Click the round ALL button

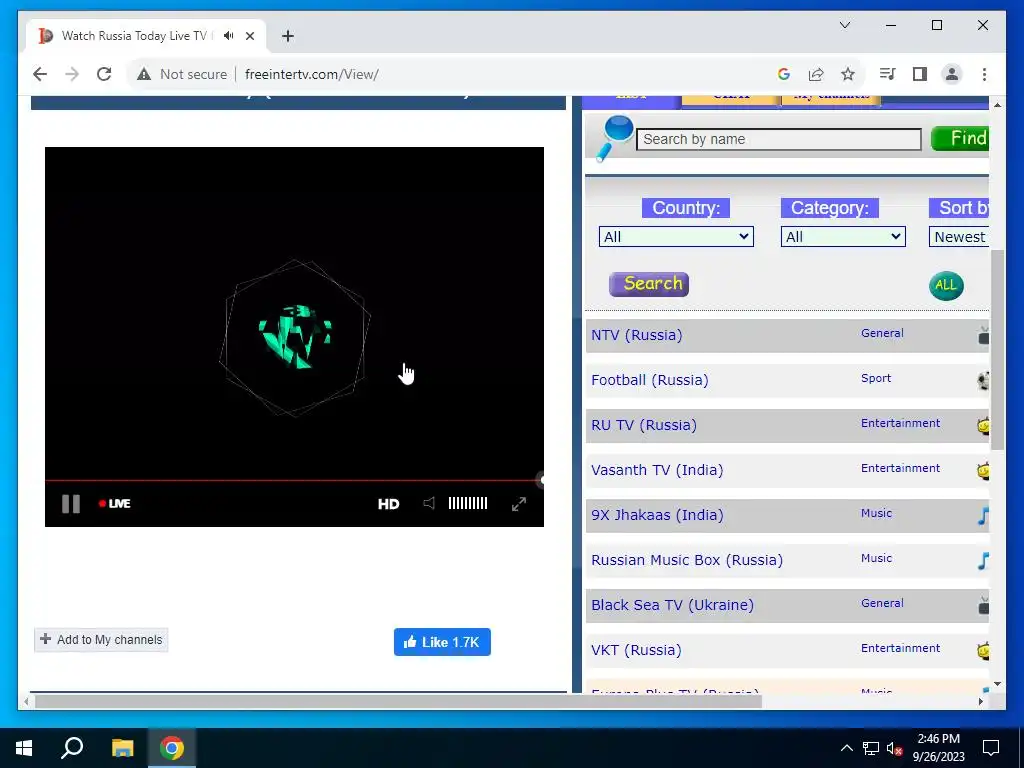pos(946,285)
